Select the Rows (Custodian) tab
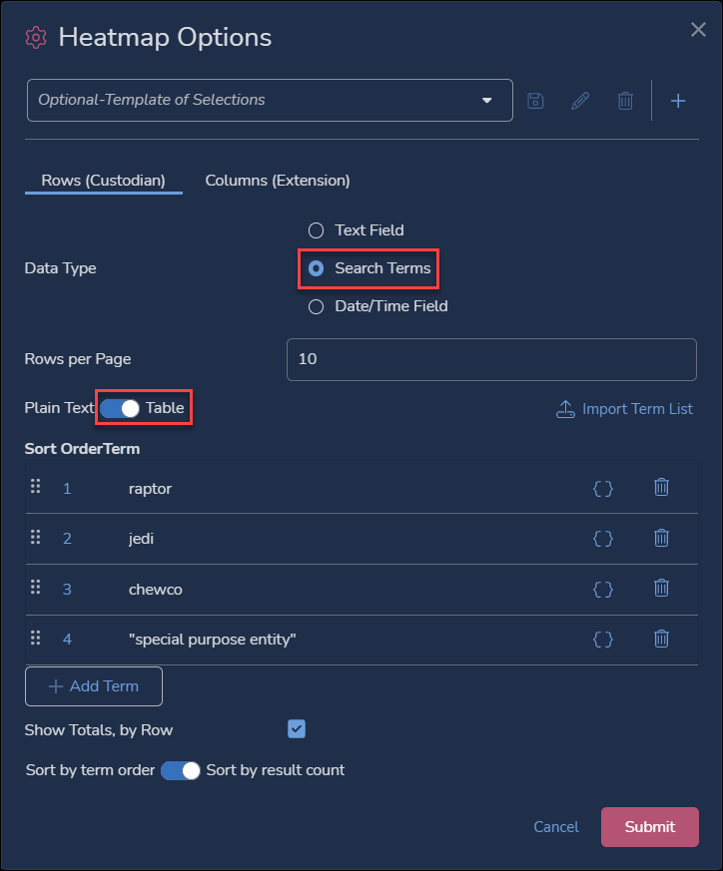The height and width of the screenshot is (871, 723). [103, 181]
